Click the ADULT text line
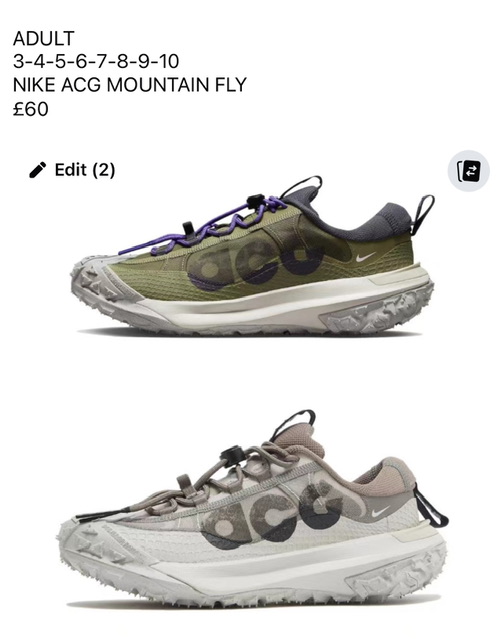The image size is (503, 640). click(x=44, y=38)
